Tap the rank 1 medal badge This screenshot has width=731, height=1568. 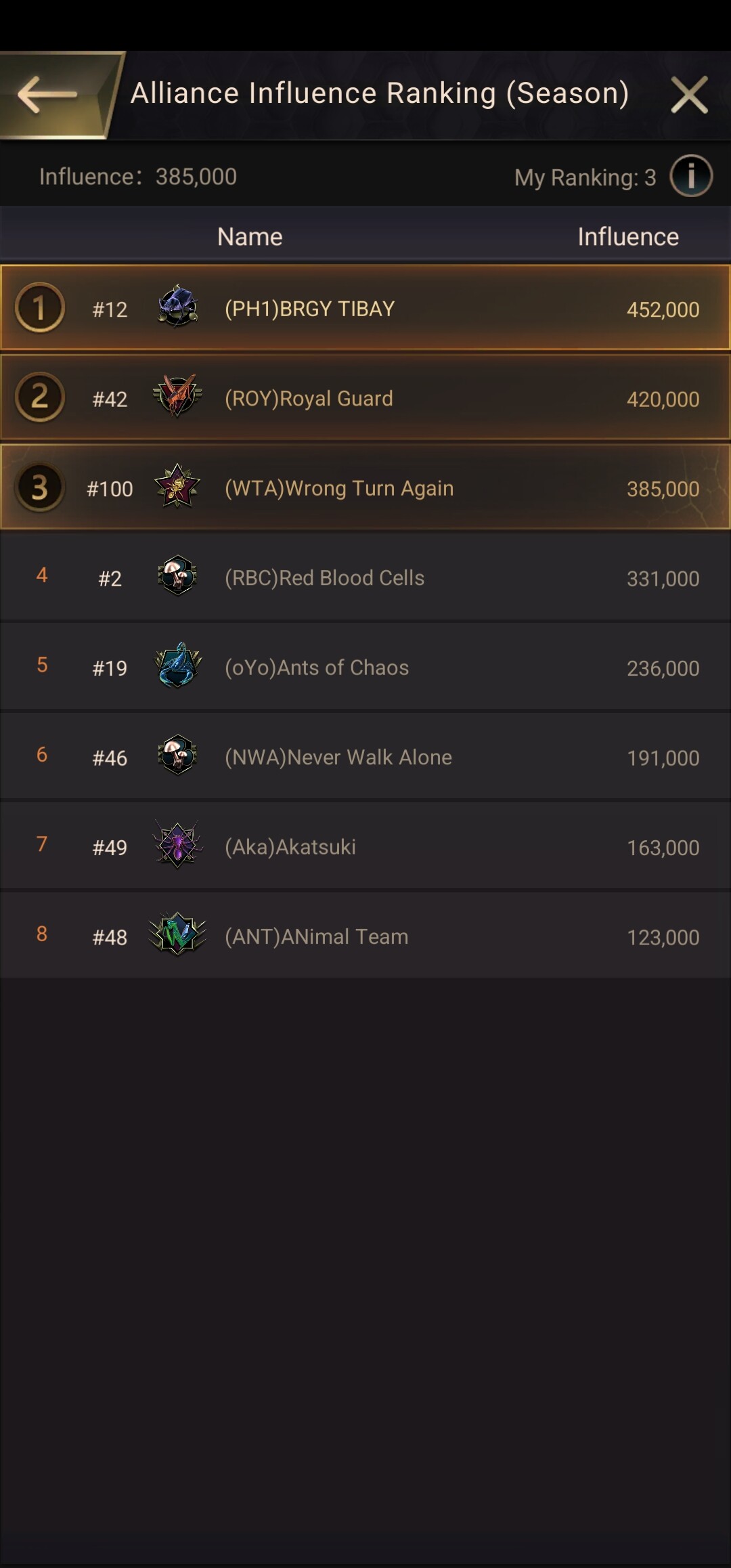(40, 307)
